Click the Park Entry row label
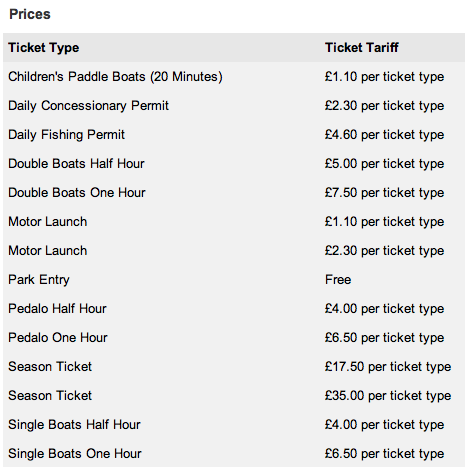The width and height of the screenshot is (465, 467). pos(39,280)
